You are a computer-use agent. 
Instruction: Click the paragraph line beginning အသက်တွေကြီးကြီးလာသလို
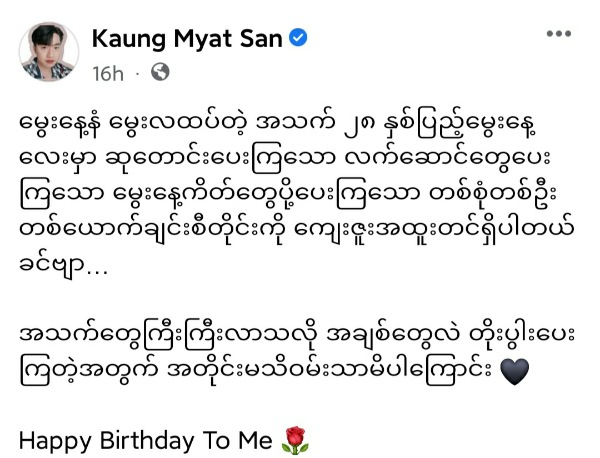297,336
